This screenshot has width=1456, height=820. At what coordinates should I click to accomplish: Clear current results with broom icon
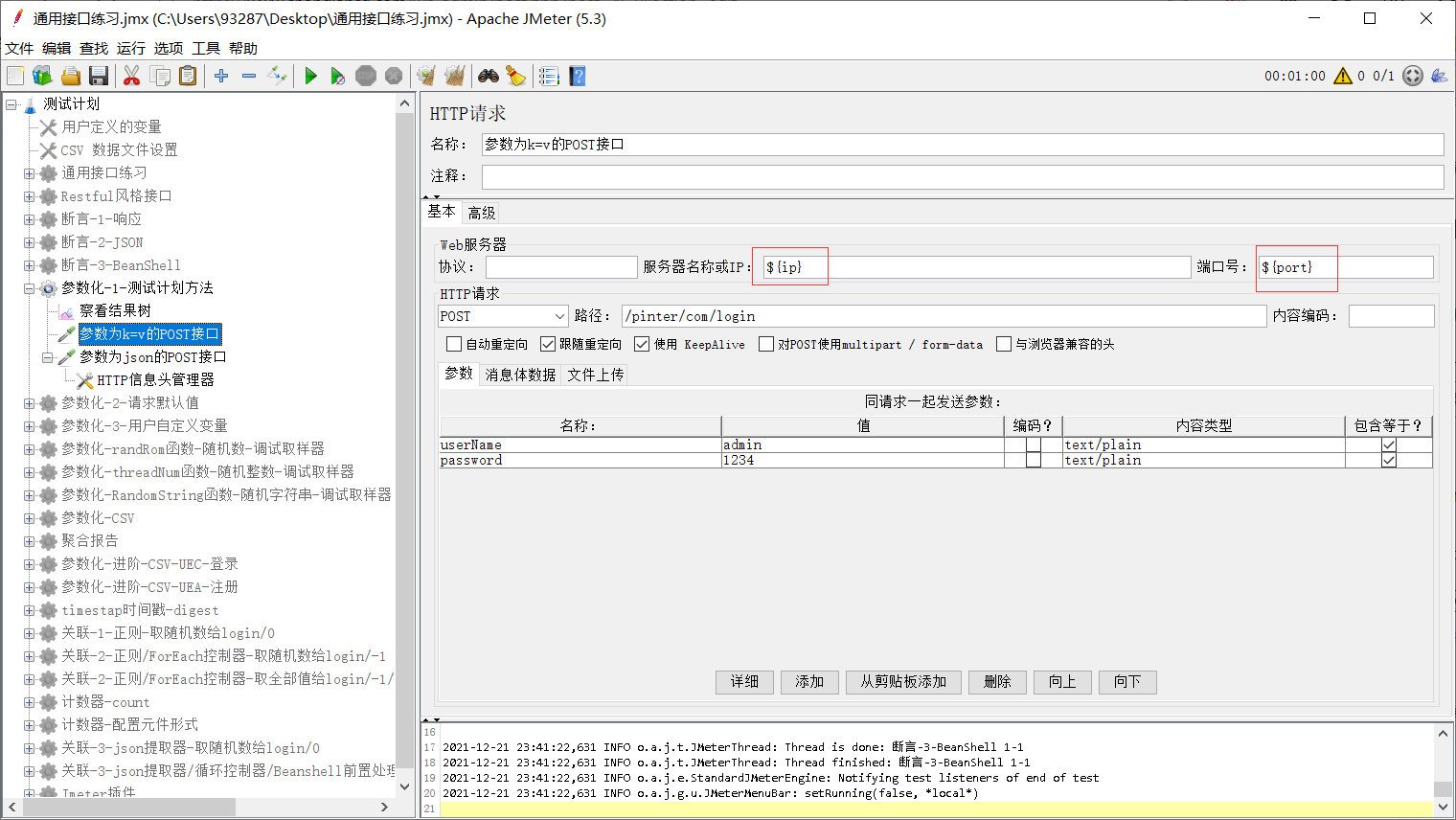click(x=426, y=76)
